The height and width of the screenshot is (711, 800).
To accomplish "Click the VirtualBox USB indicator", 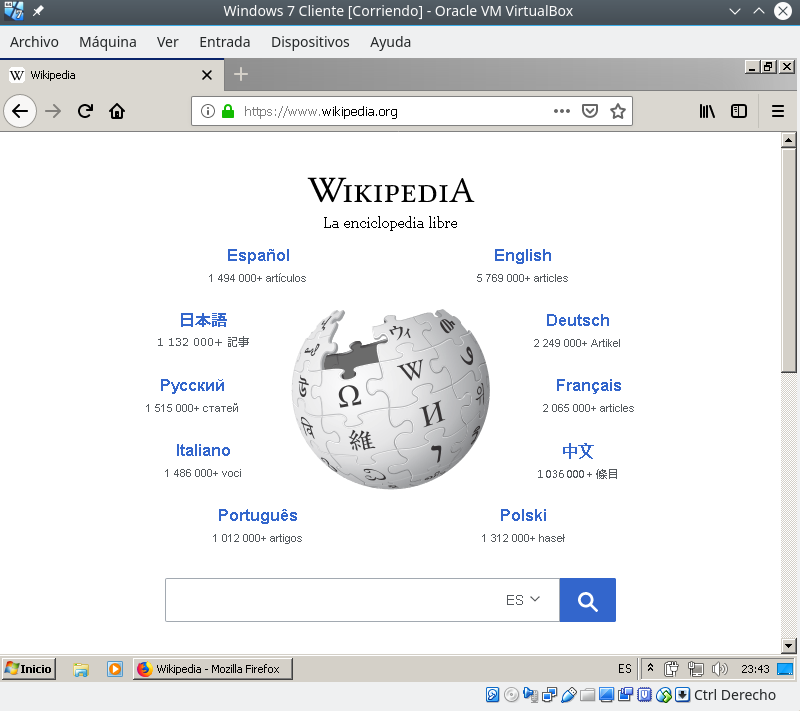I will click(568, 695).
